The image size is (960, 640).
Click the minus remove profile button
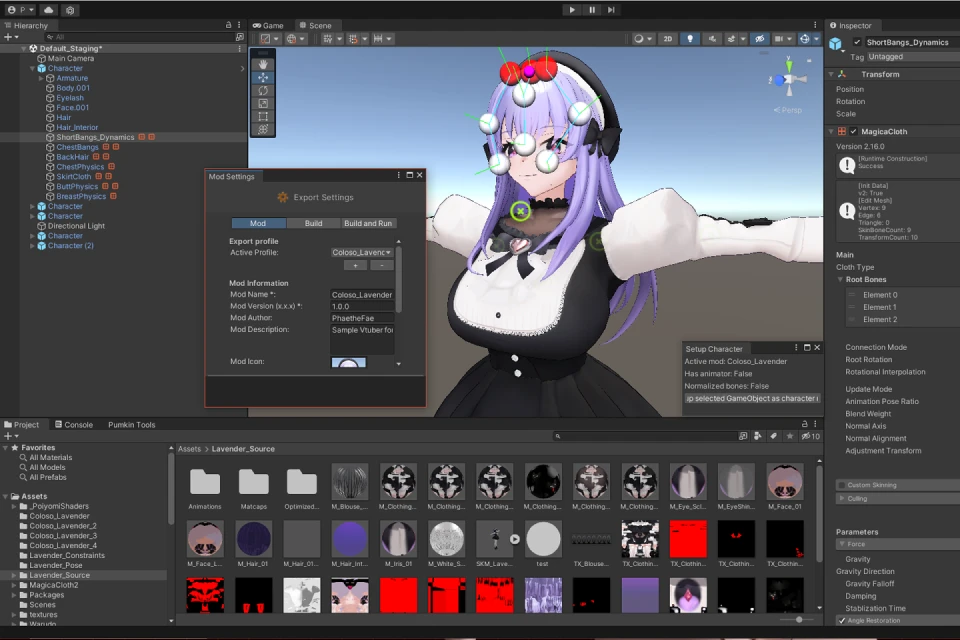pyautogui.click(x=381, y=265)
